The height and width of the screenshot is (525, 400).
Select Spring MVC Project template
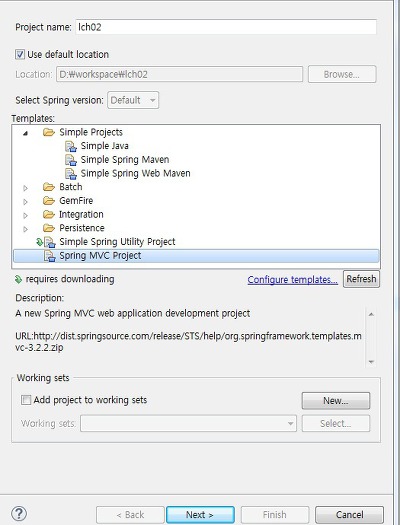pyautogui.click(x=196, y=256)
